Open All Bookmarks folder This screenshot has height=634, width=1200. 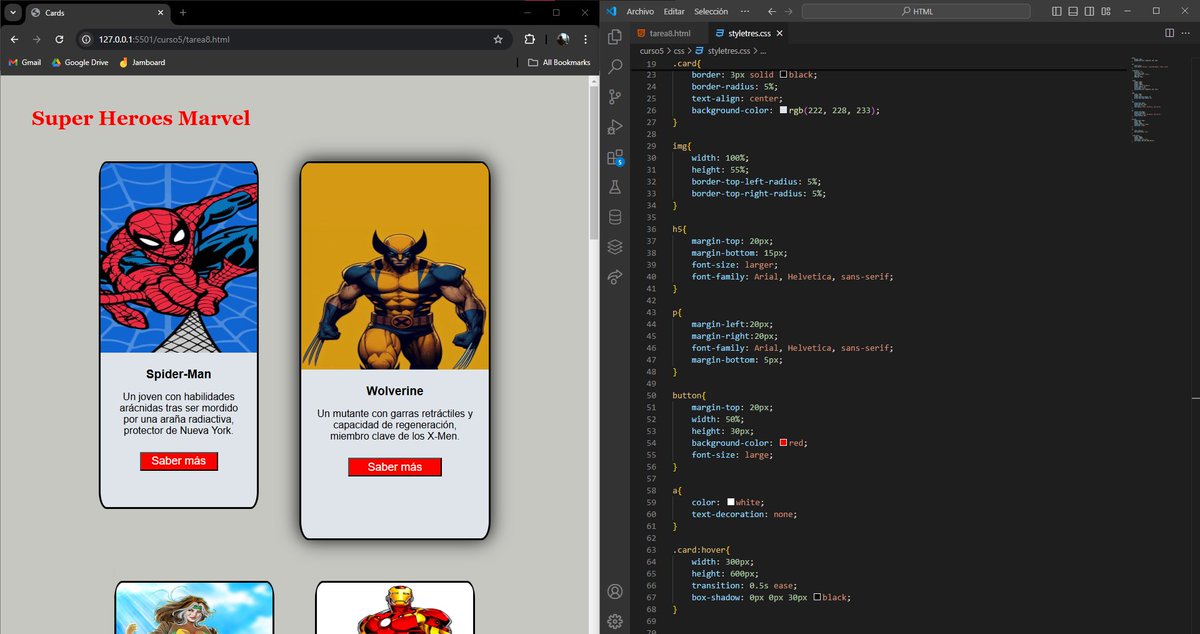tap(560, 62)
